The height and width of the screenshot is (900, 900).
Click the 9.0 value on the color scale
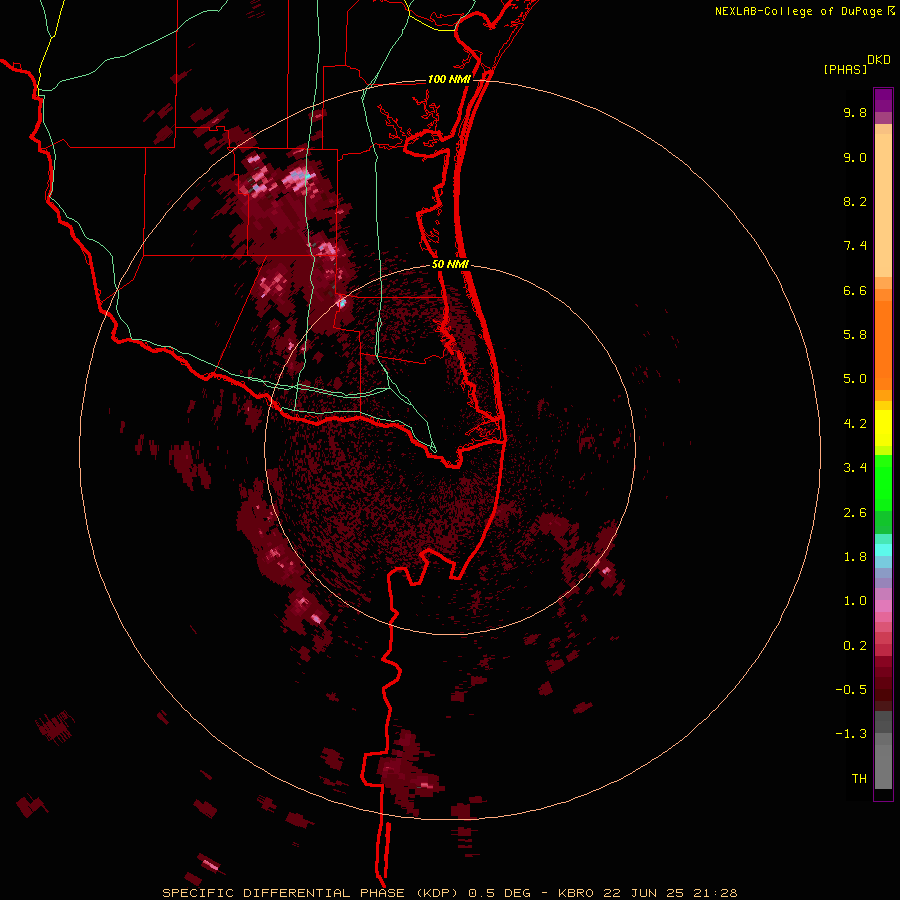click(855, 157)
